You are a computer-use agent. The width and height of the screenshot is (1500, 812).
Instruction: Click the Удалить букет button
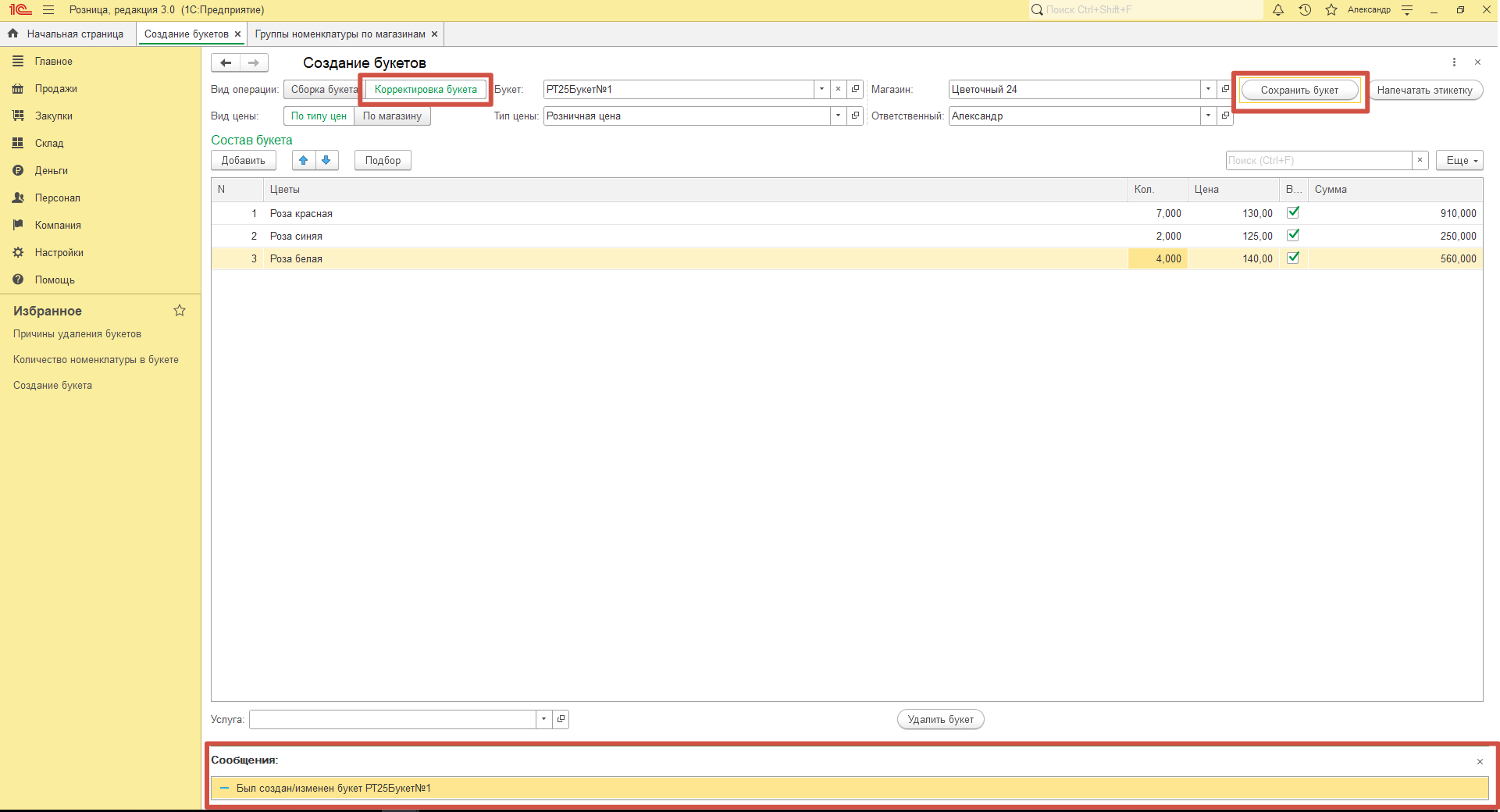[x=940, y=719]
